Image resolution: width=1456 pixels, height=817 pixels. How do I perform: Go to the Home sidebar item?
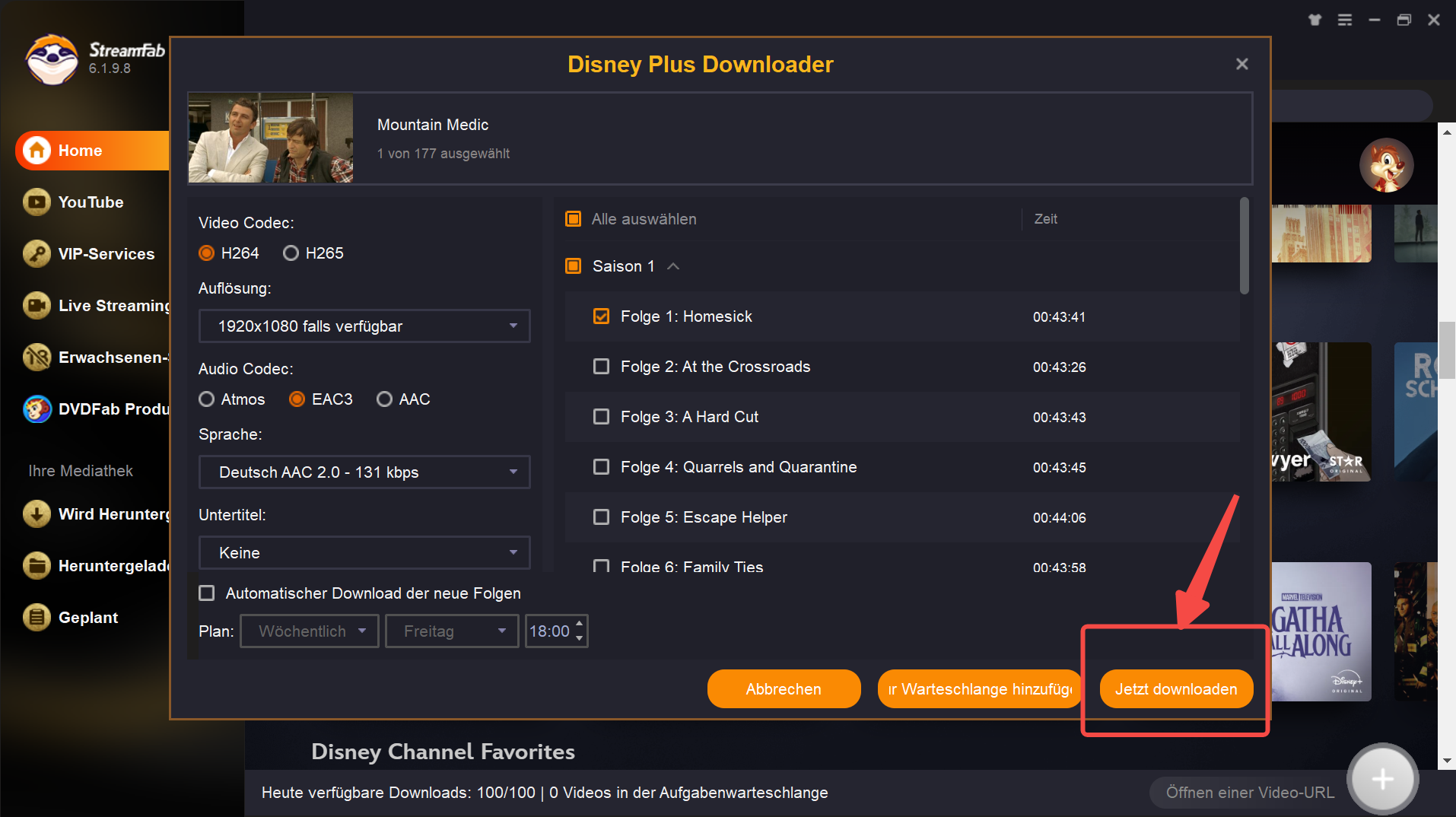[x=92, y=151]
